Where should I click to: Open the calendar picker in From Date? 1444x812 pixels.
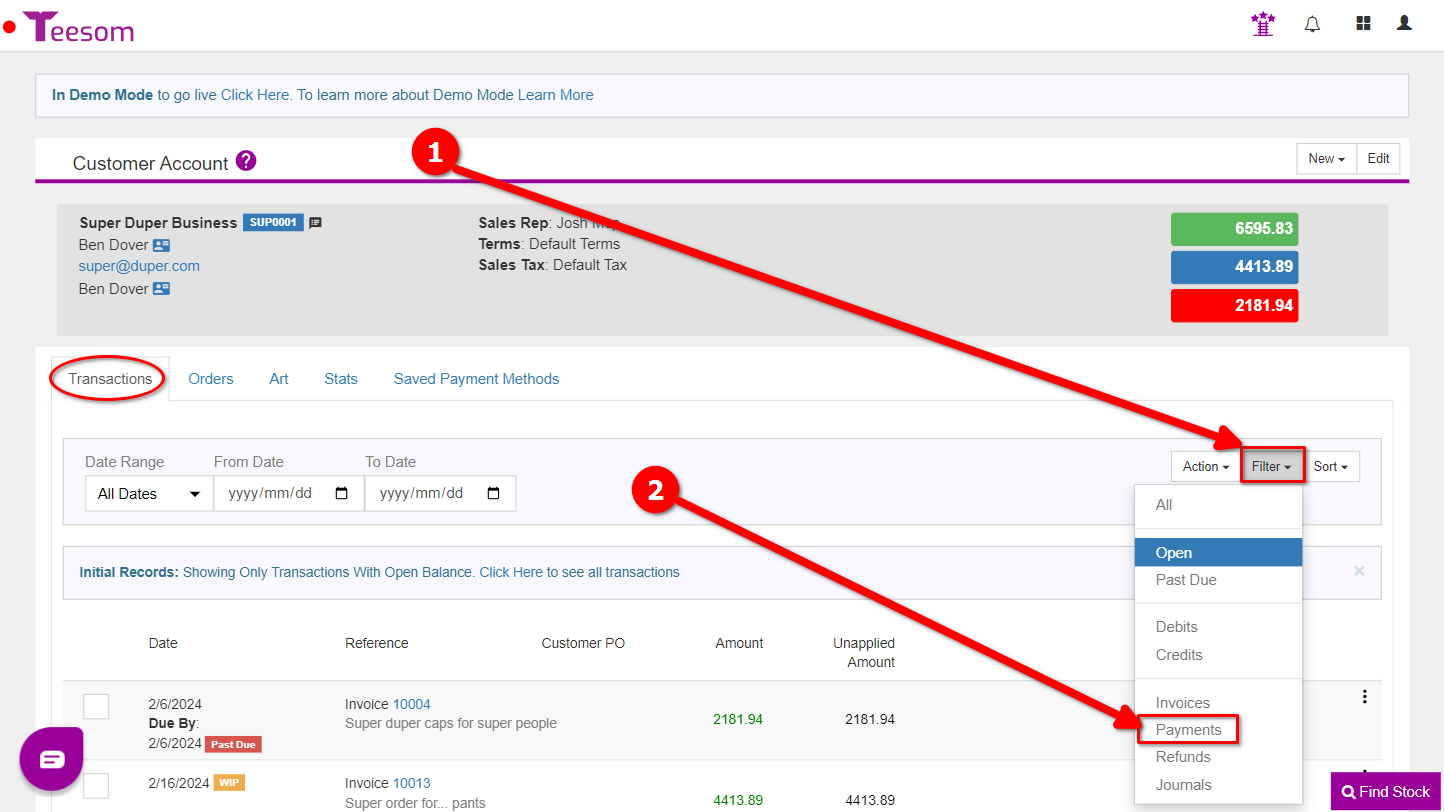pos(342,494)
